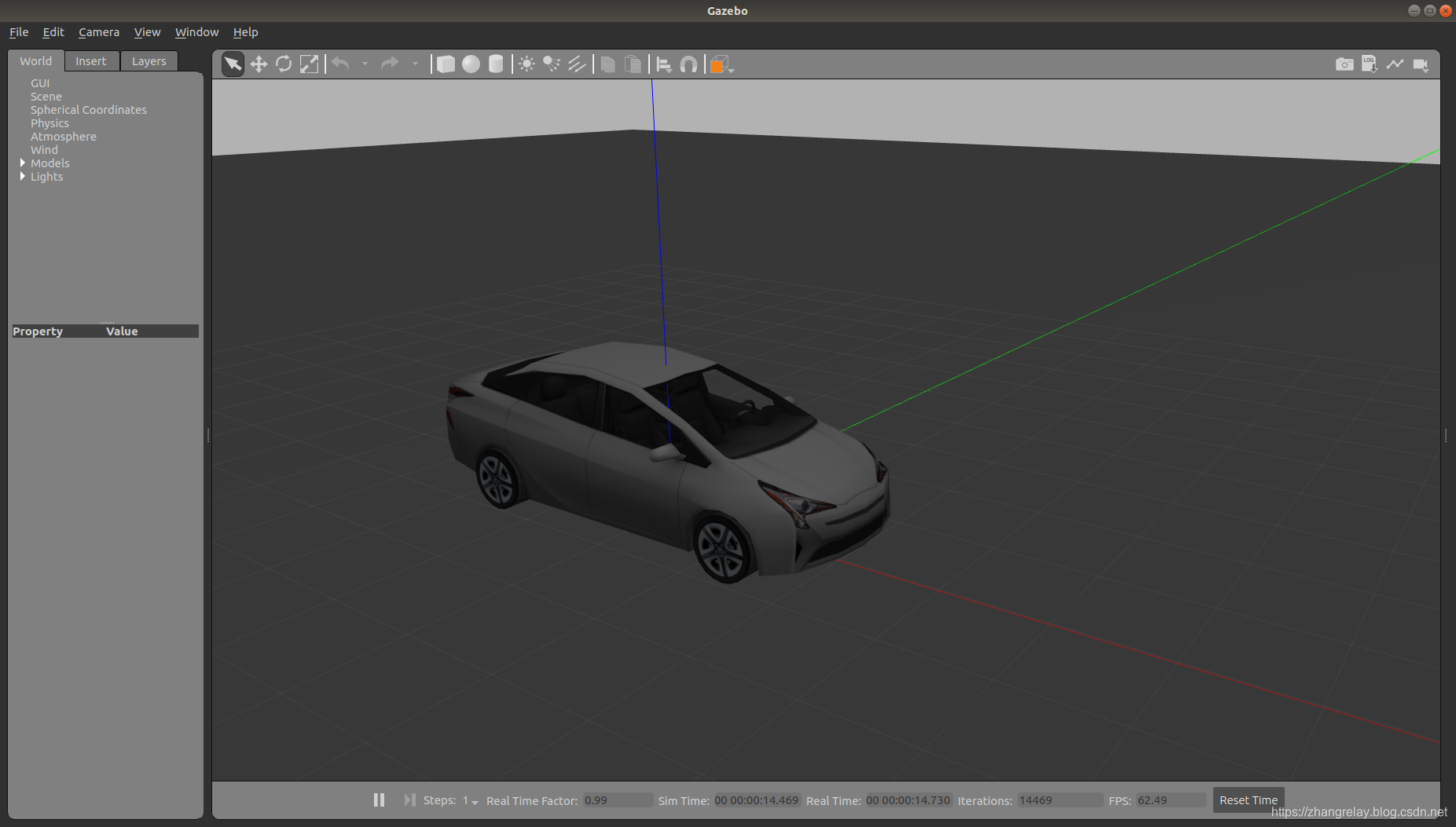The height and width of the screenshot is (827, 1456).
Task: Add a spot light
Action: click(x=552, y=64)
